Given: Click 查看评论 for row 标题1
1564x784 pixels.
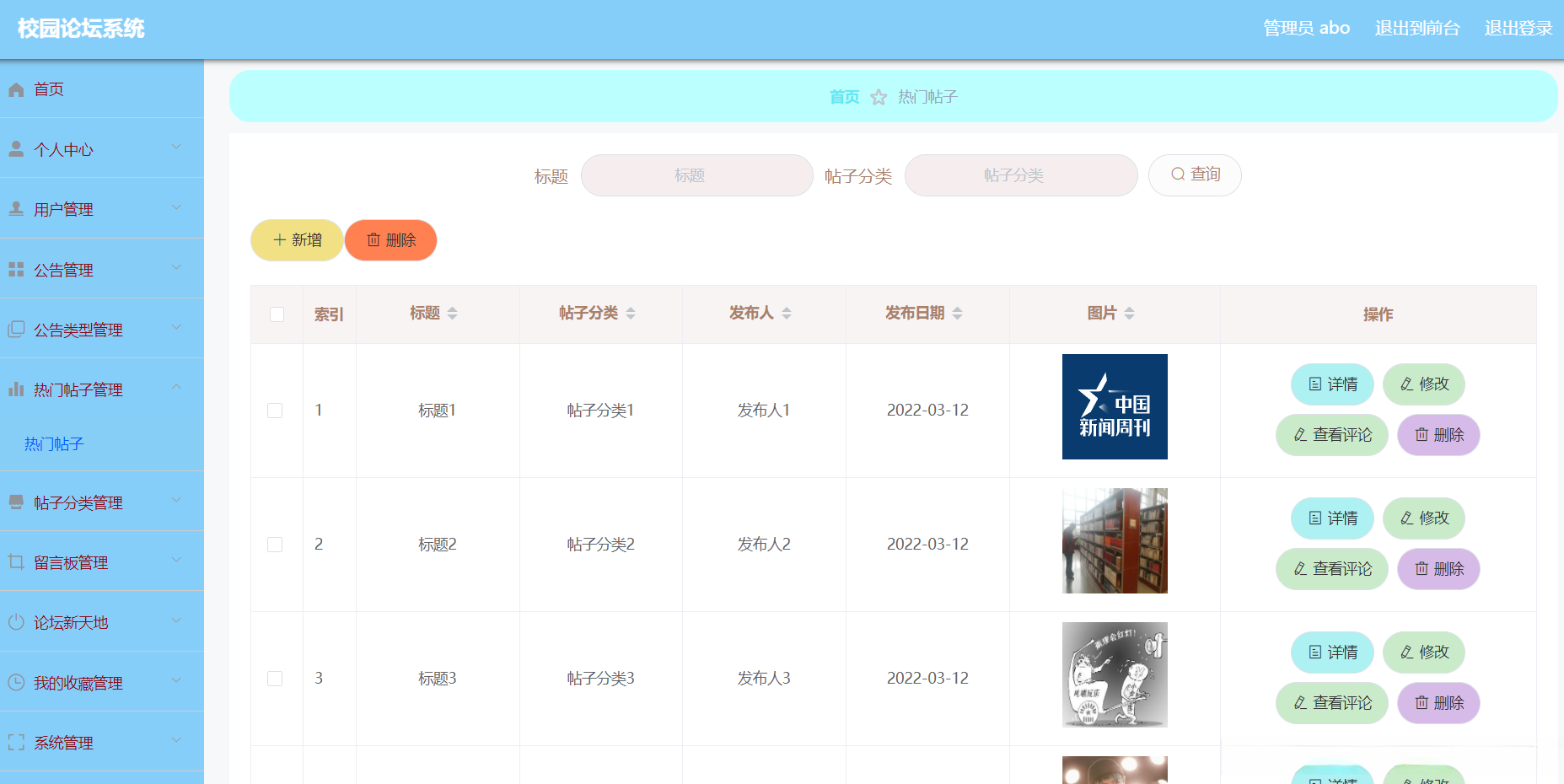Looking at the screenshot, I should tap(1332, 435).
